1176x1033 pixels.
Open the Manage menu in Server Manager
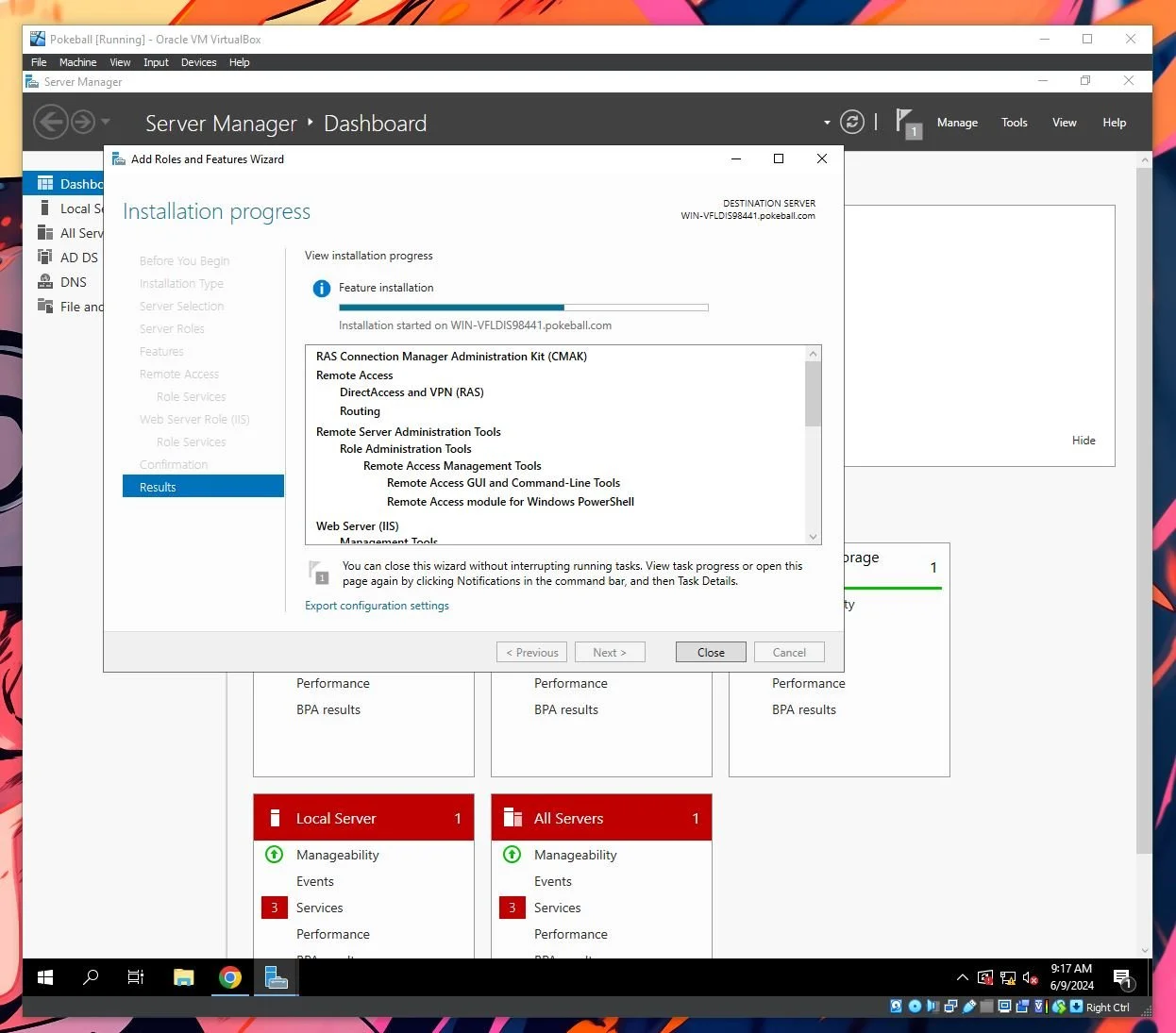click(x=957, y=123)
